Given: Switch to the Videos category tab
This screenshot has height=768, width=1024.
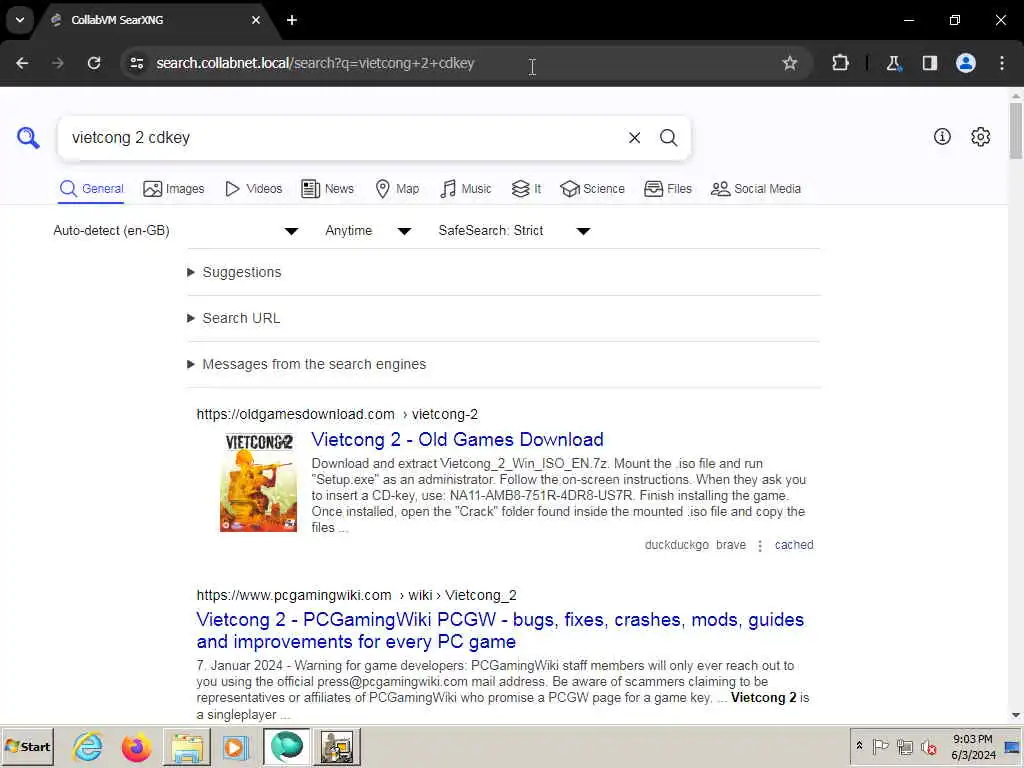Looking at the screenshot, I should pos(253,189).
